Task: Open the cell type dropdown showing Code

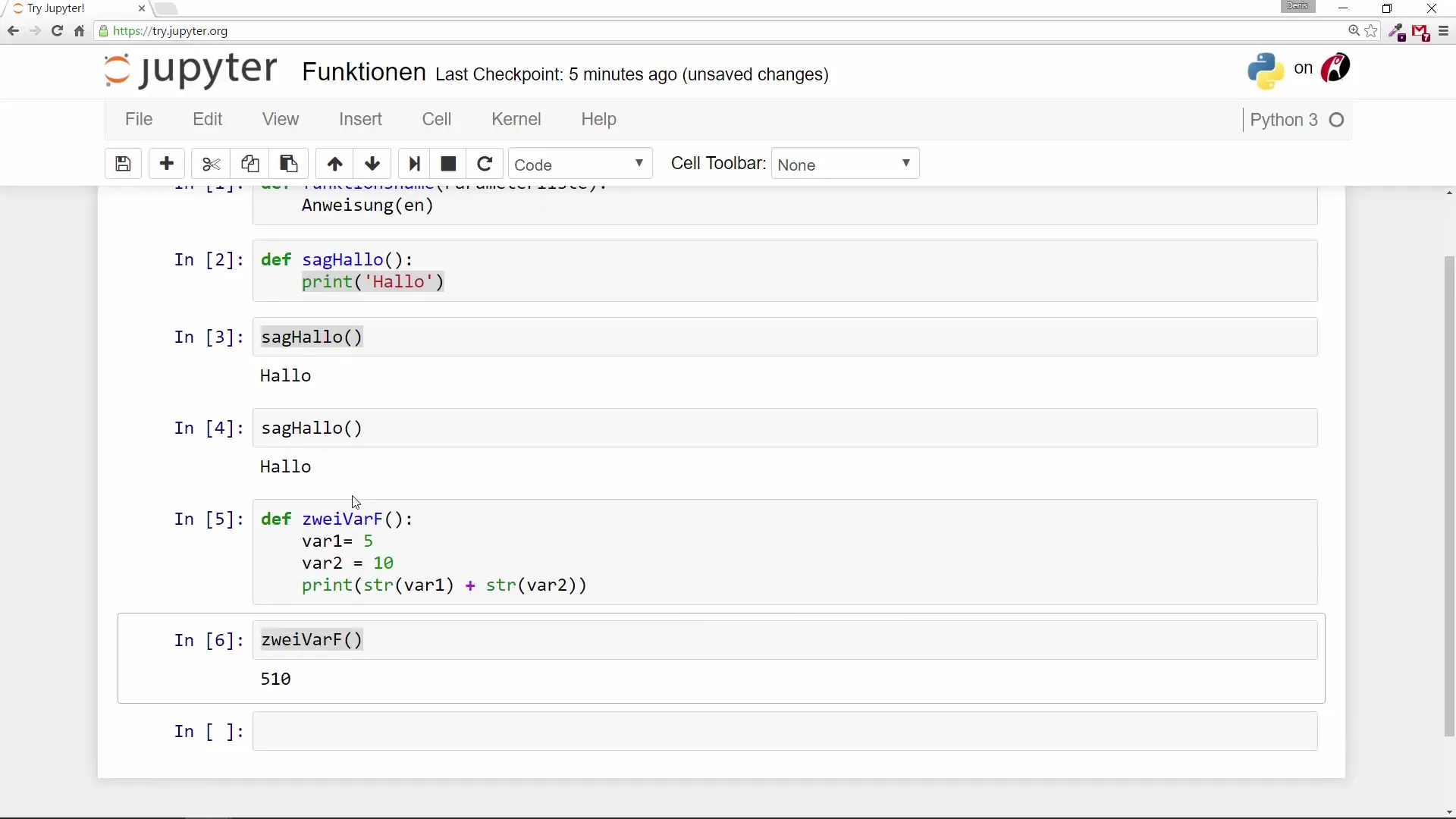Action: [x=580, y=164]
